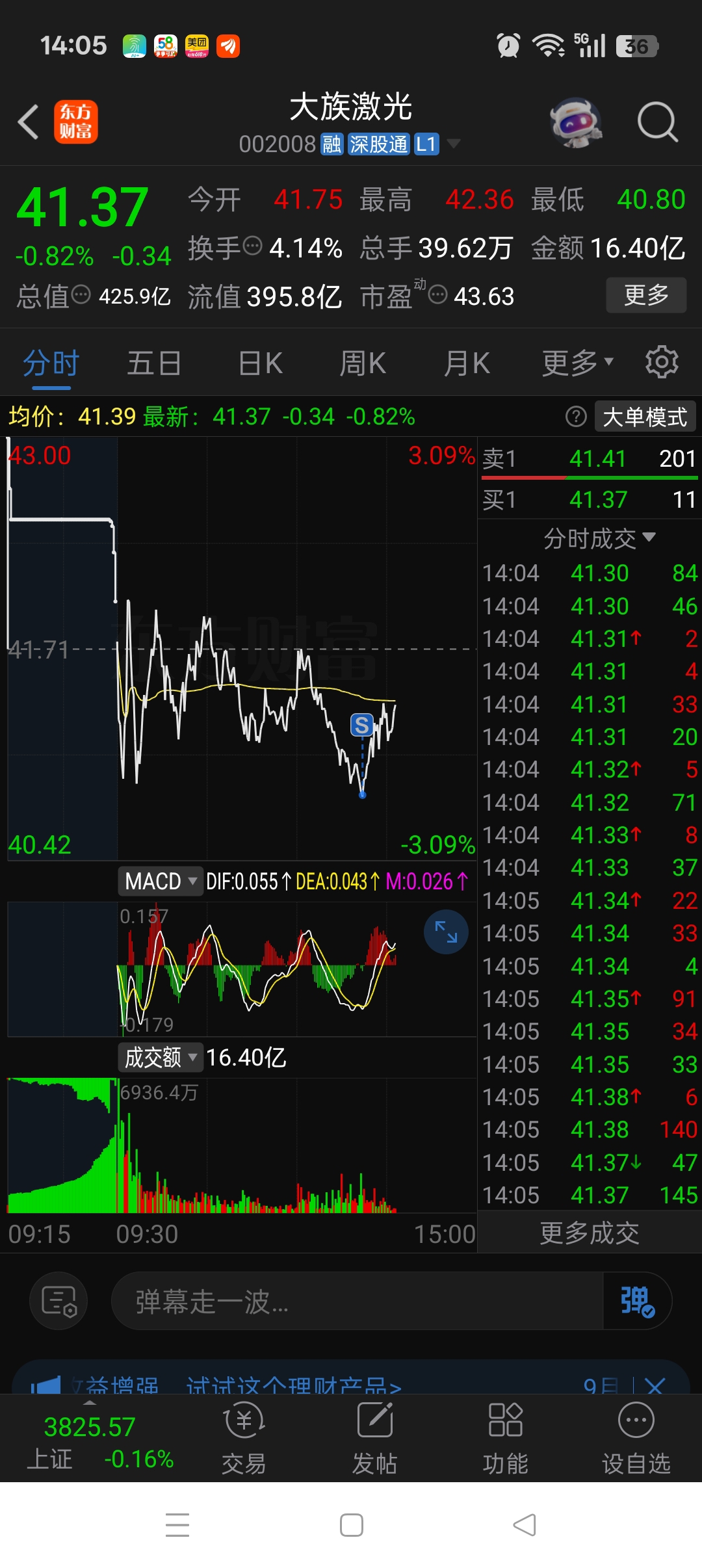Open barrage settings list icon
This screenshot has width=702, height=1568.
pos(58,1301)
